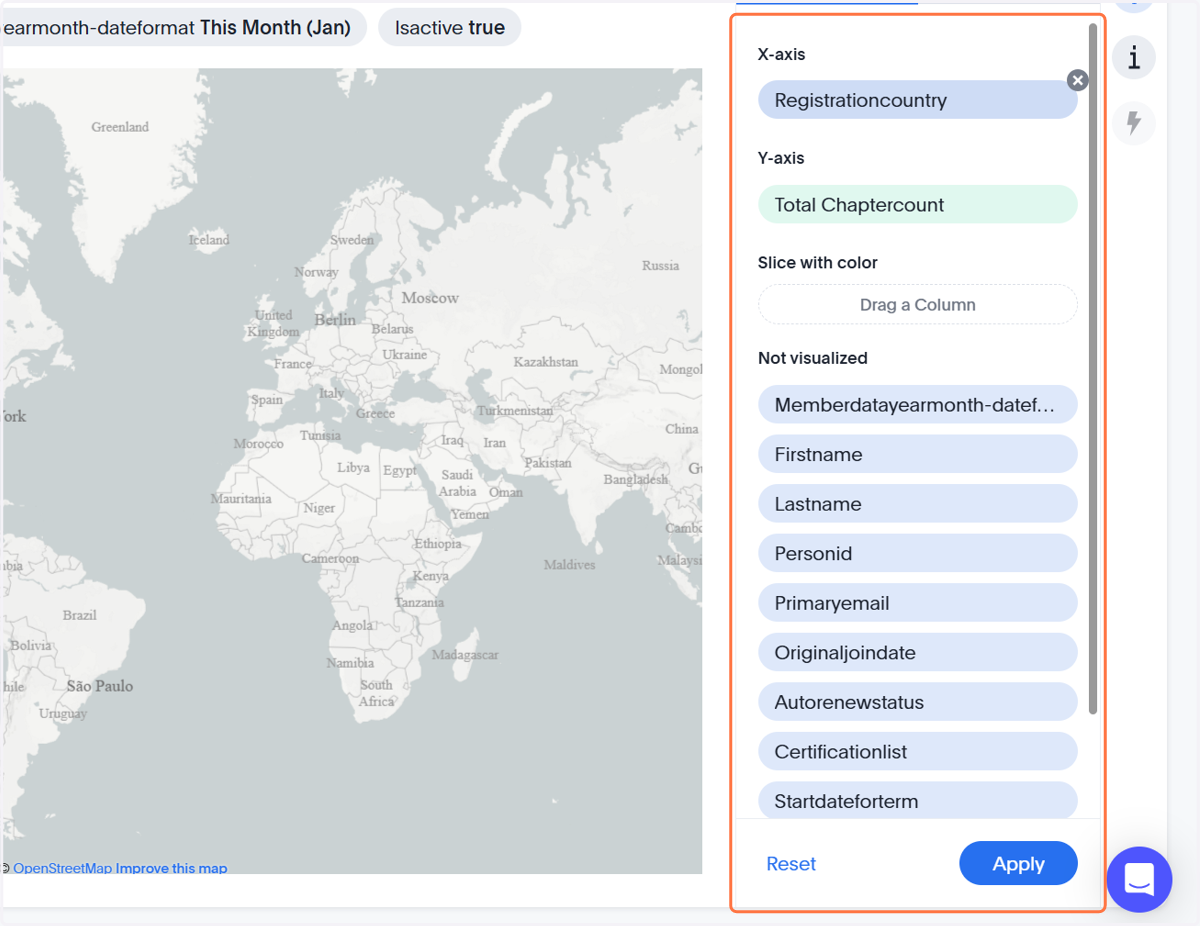This screenshot has width=1200, height=926.
Task: Click the Berlin label on the map
Action: point(335,320)
